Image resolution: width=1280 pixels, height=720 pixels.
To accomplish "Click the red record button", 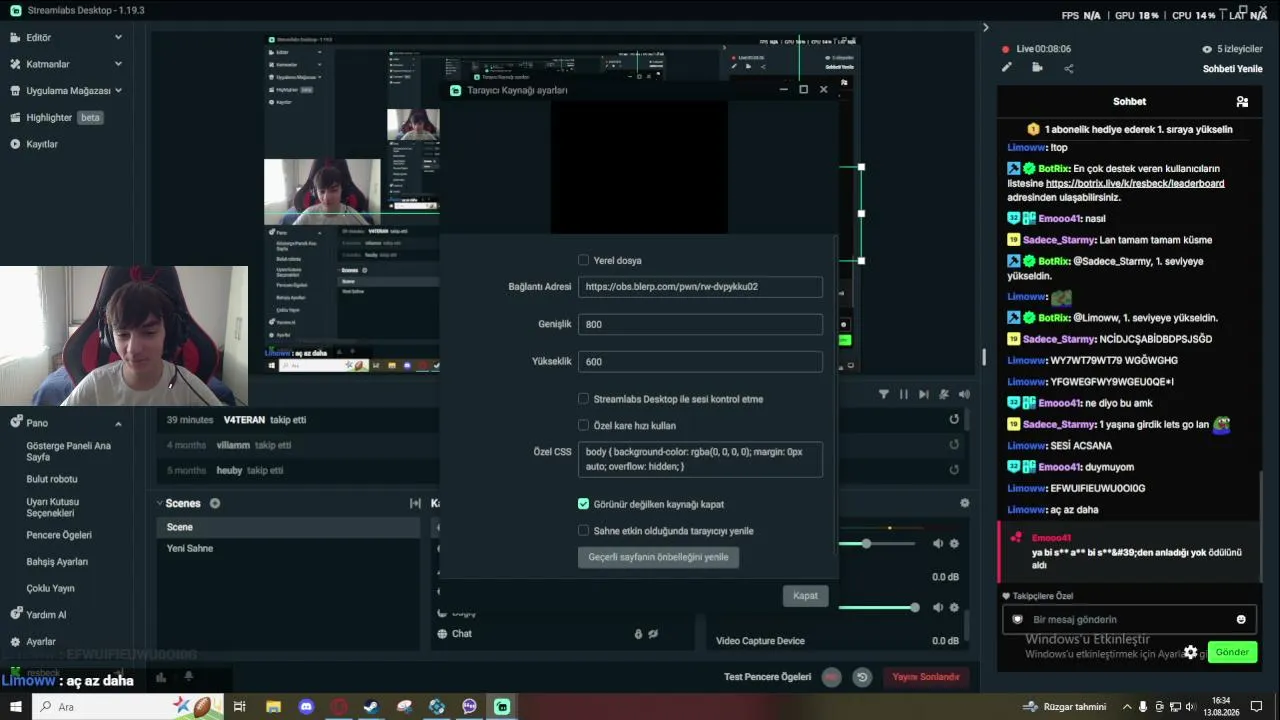I will pos(831,677).
